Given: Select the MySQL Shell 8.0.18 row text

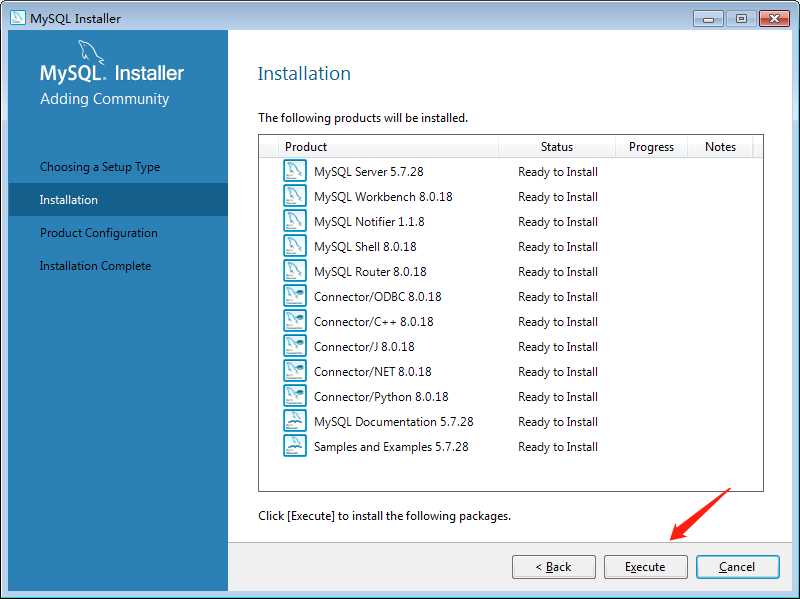Looking at the screenshot, I should tap(365, 246).
